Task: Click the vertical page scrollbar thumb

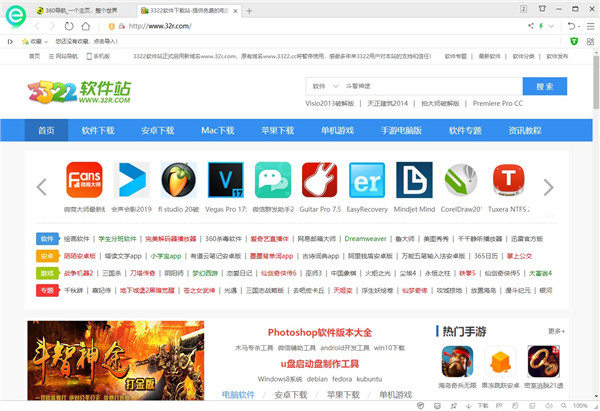Action: (x=596, y=82)
